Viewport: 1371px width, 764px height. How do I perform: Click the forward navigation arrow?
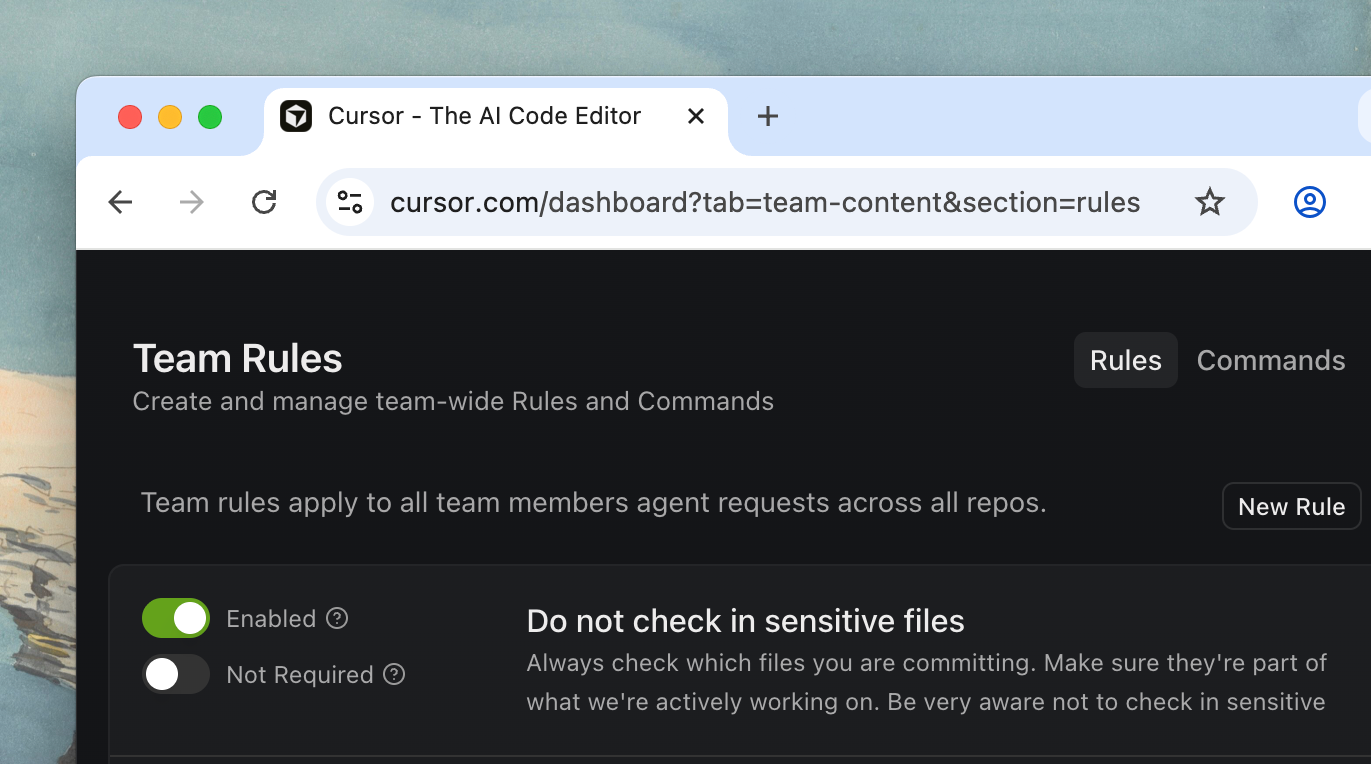pyautogui.click(x=192, y=201)
